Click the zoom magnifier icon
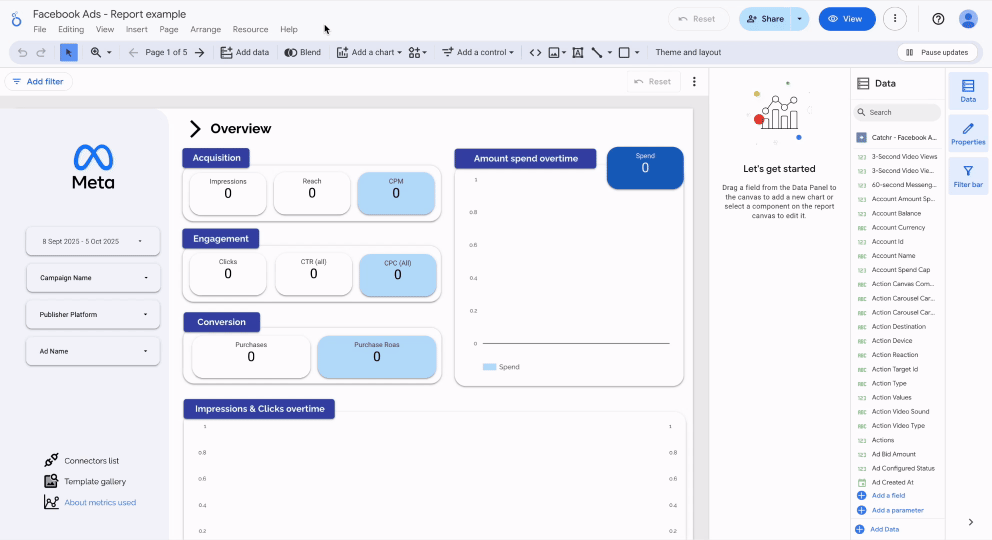 click(96, 52)
